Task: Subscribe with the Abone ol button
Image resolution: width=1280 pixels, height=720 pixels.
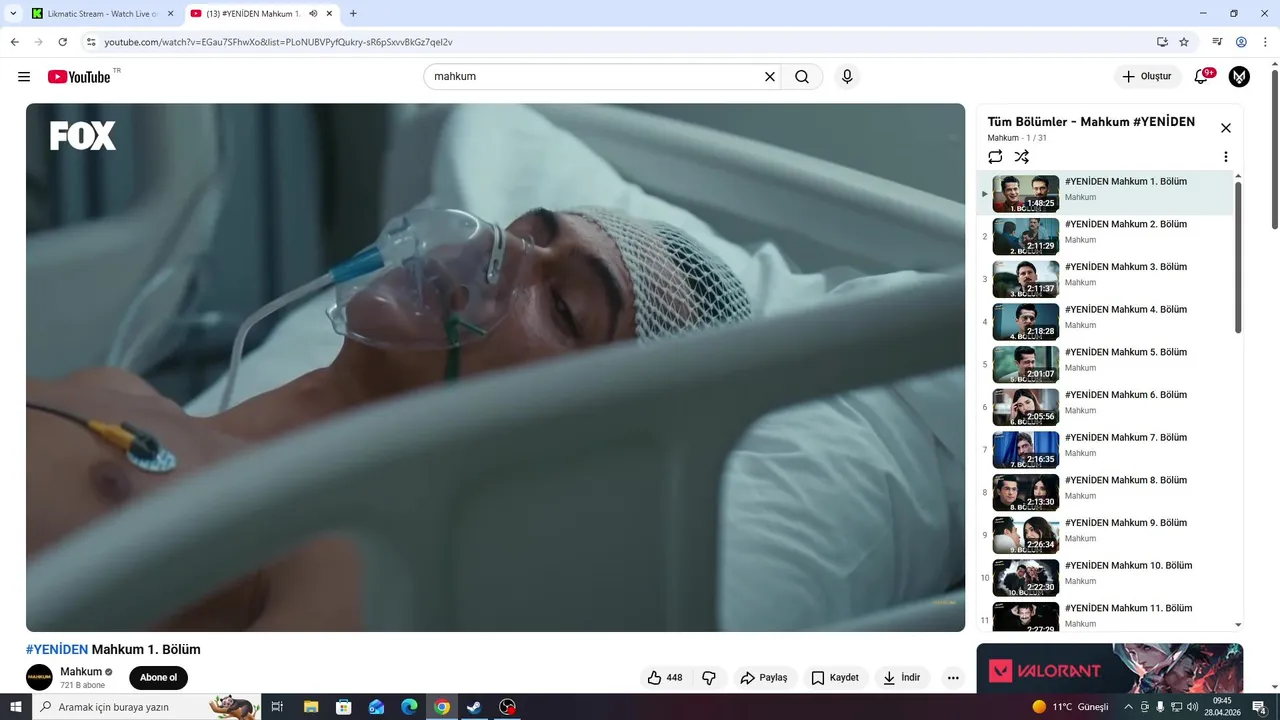Action: coord(158,677)
